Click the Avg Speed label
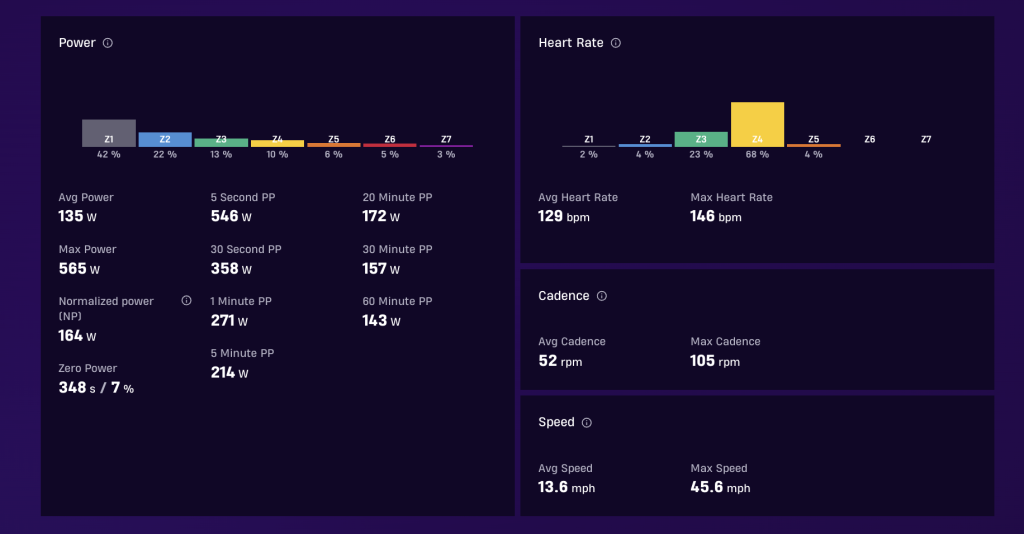The image size is (1024, 534). coord(566,469)
